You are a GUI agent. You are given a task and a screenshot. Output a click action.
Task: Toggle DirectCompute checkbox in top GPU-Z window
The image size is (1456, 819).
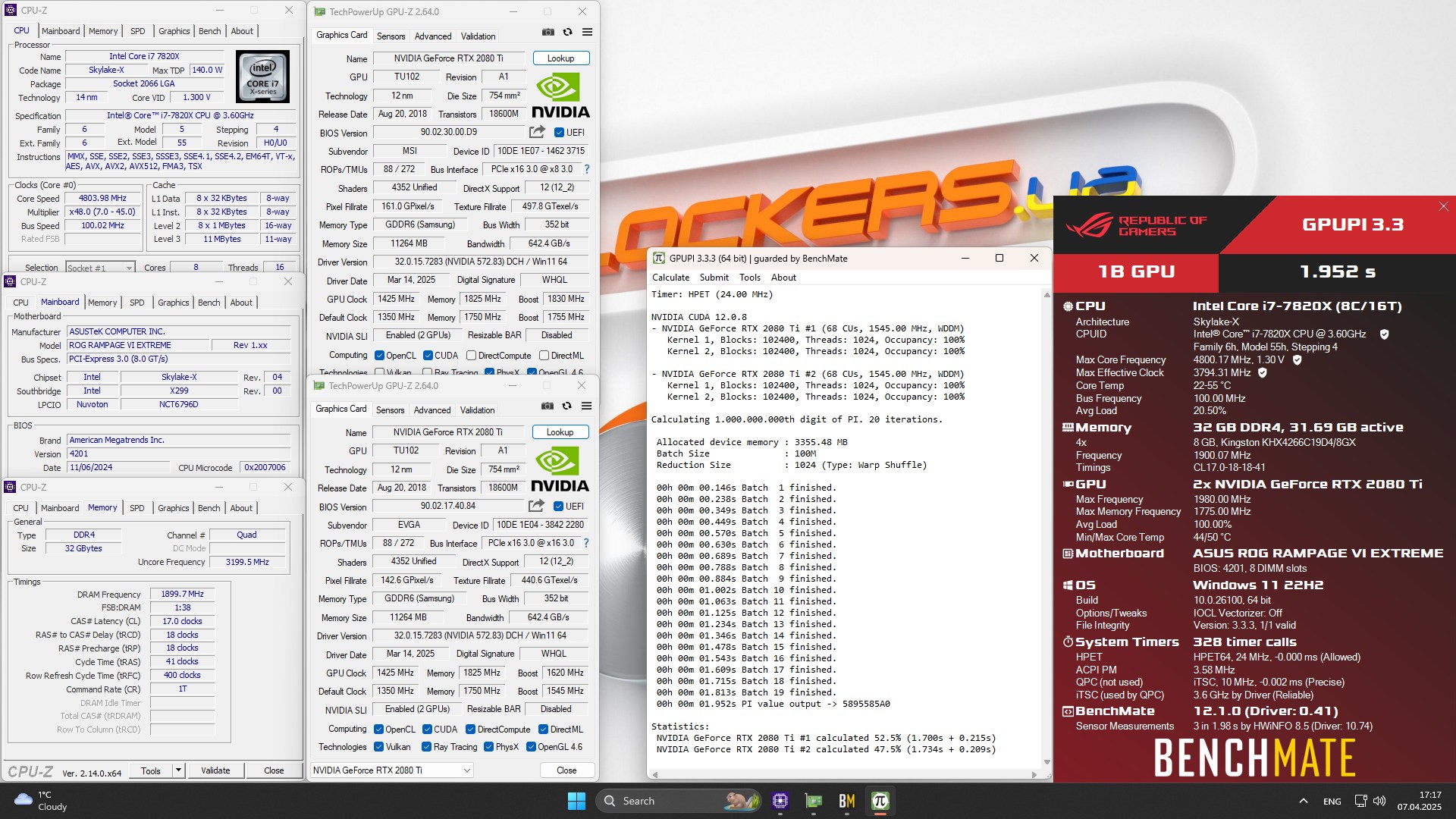tap(471, 356)
